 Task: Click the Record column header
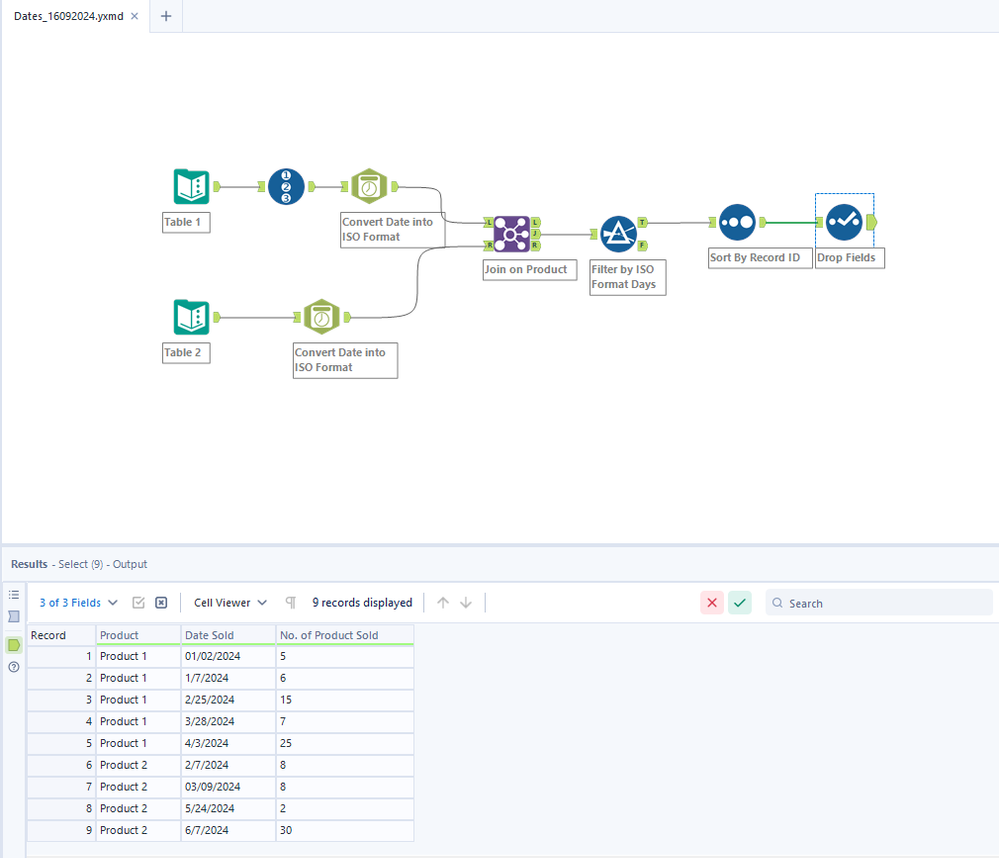(61, 635)
